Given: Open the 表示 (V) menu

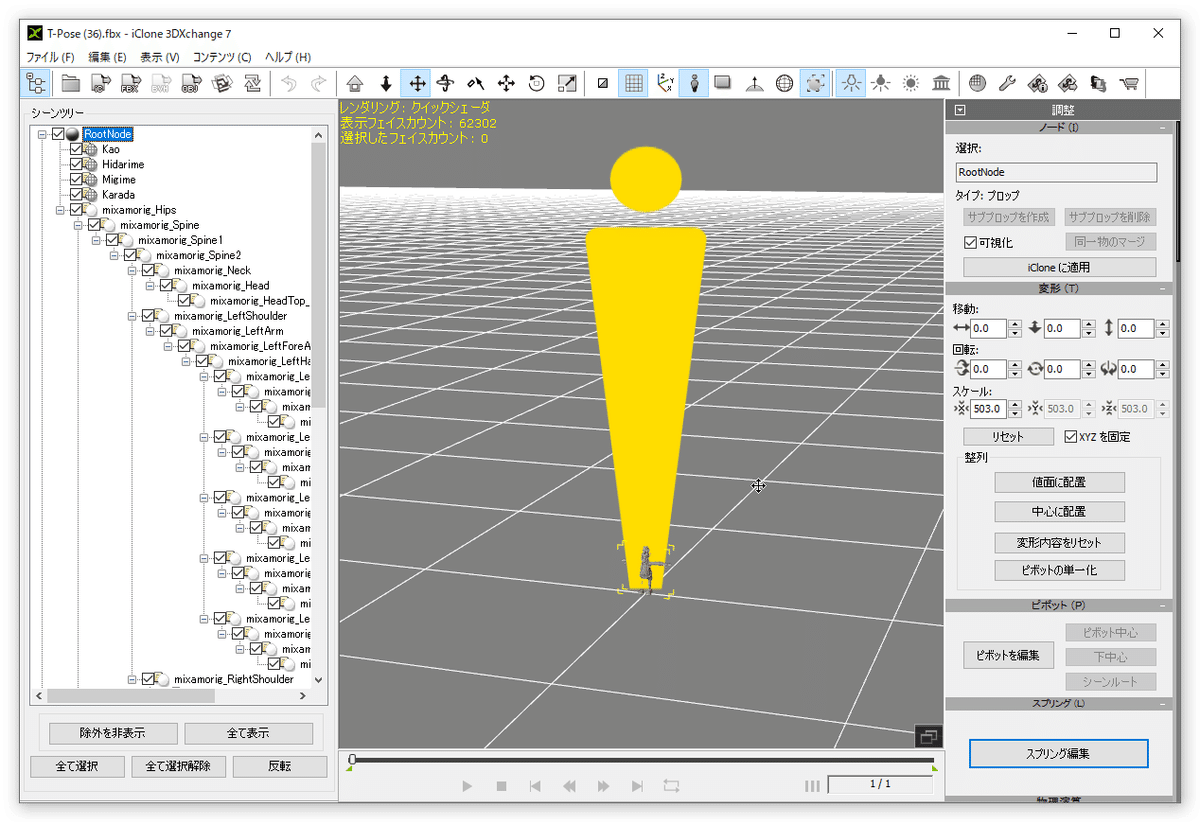Looking at the screenshot, I should click(160, 57).
